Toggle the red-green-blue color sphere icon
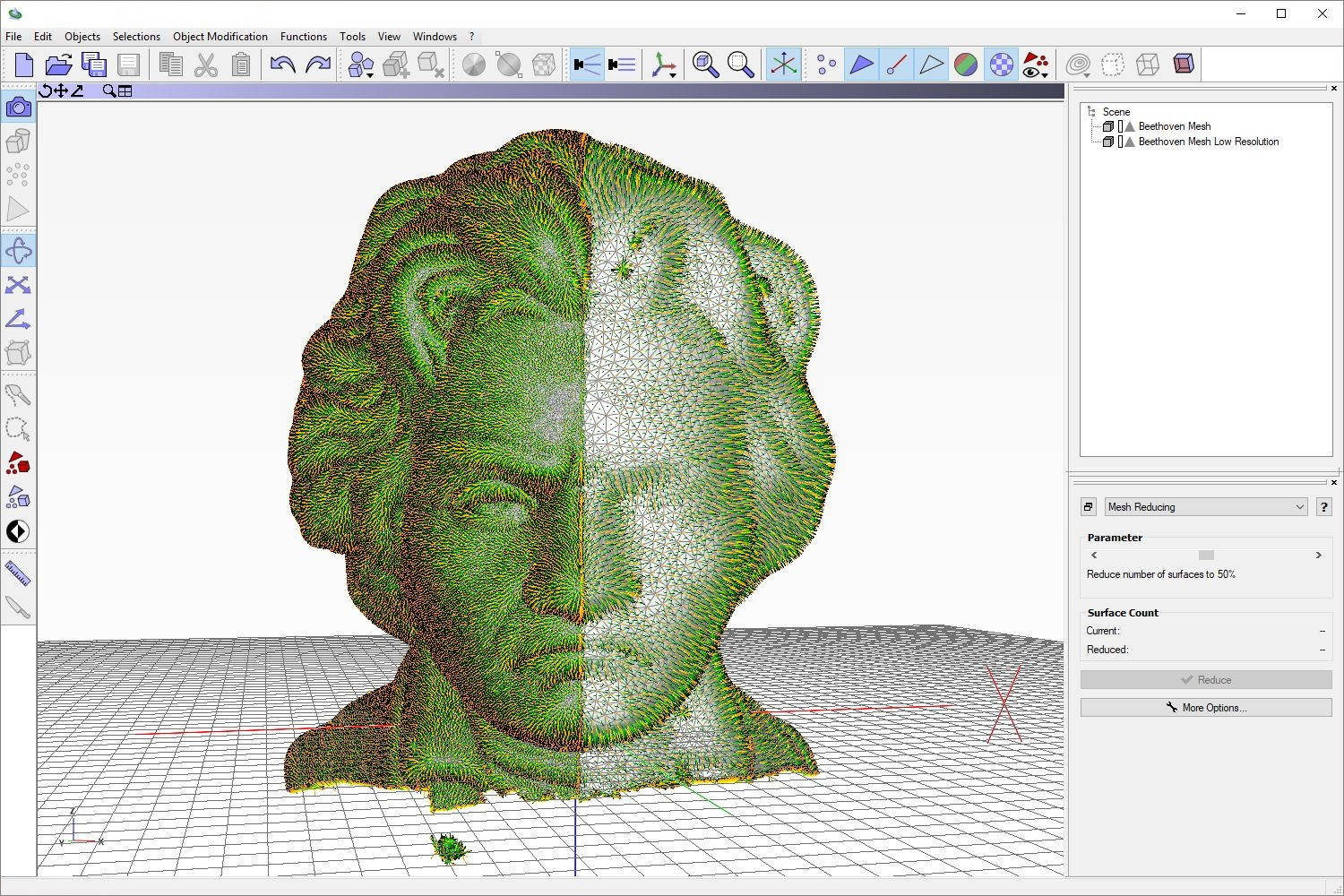 coord(966,65)
